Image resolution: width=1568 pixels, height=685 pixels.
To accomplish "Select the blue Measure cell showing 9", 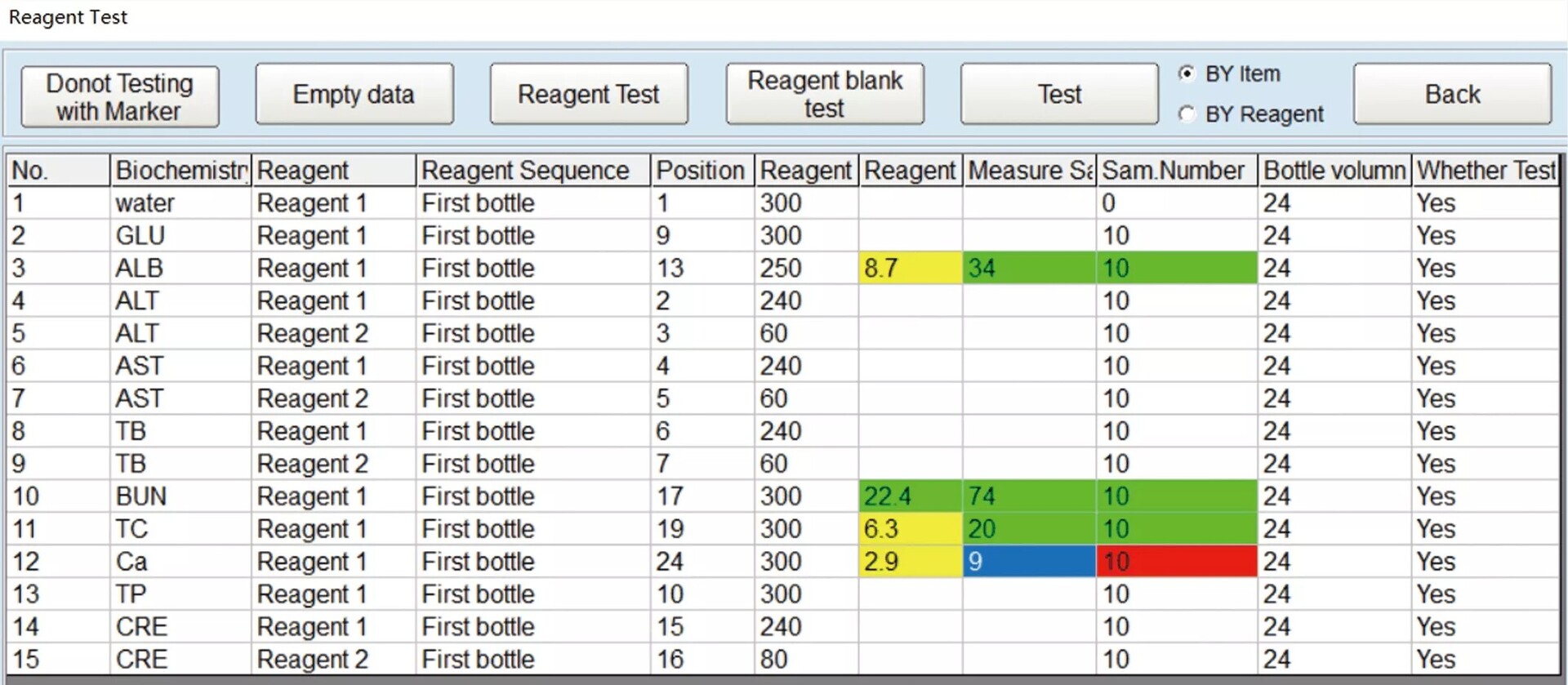I will (x=1029, y=562).
